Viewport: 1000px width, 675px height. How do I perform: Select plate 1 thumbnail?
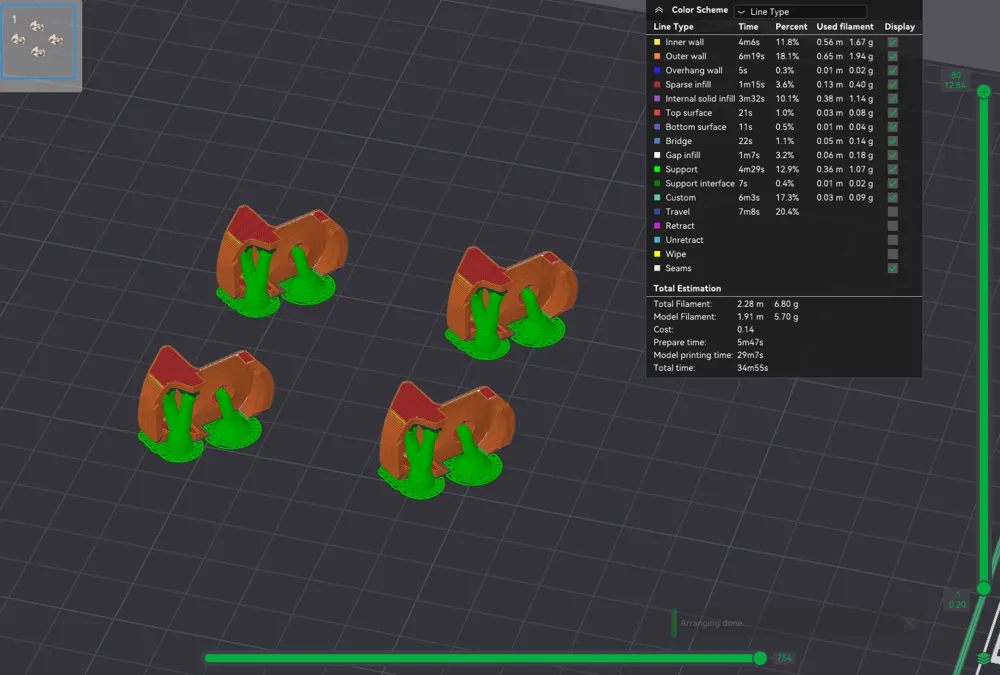[38, 41]
